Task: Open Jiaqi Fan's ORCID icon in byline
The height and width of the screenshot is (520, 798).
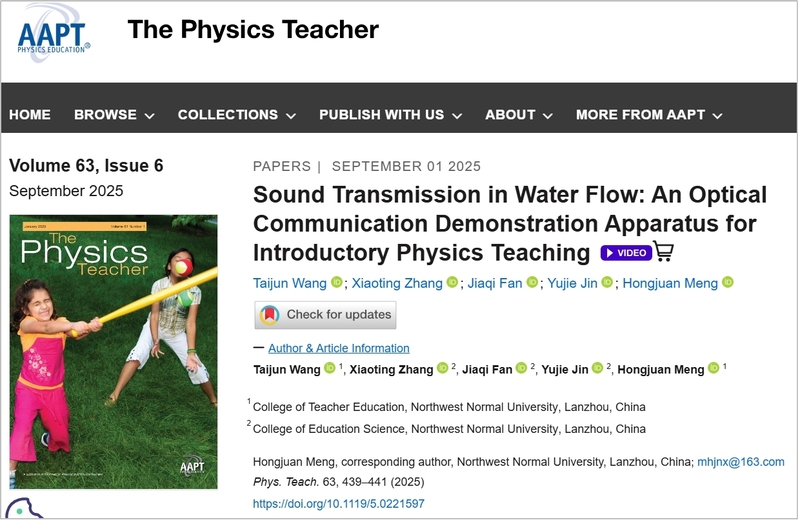Action: (532, 283)
